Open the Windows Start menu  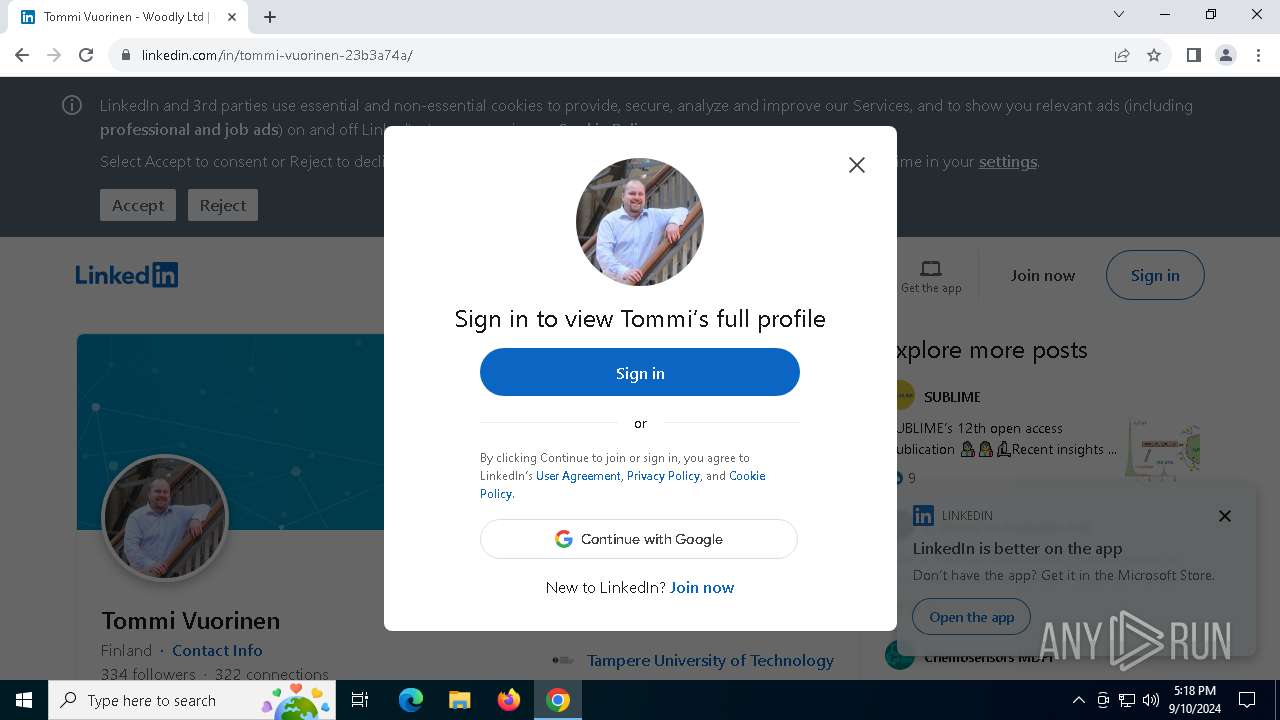pos(24,700)
